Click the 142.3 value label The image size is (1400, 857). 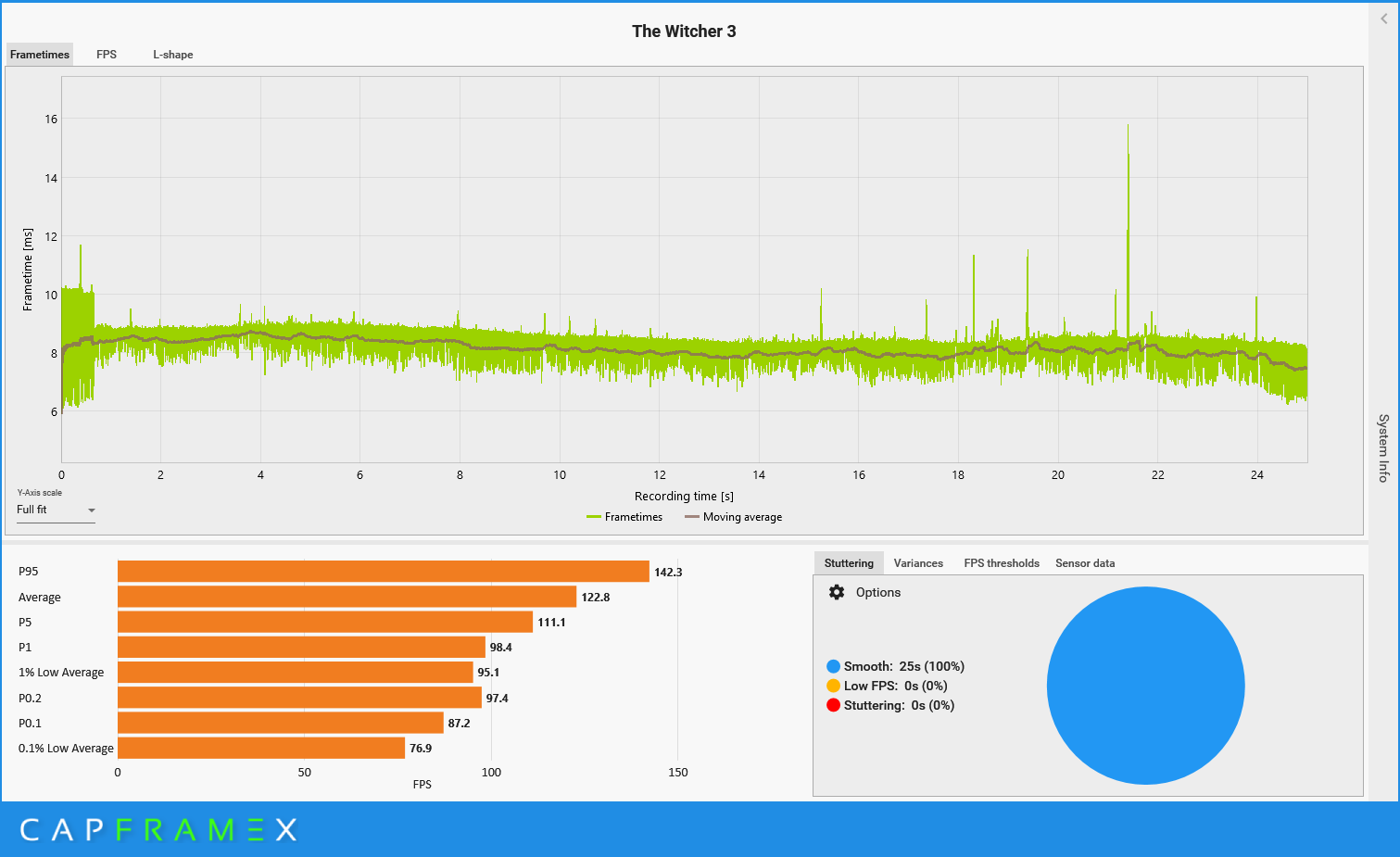click(x=668, y=572)
